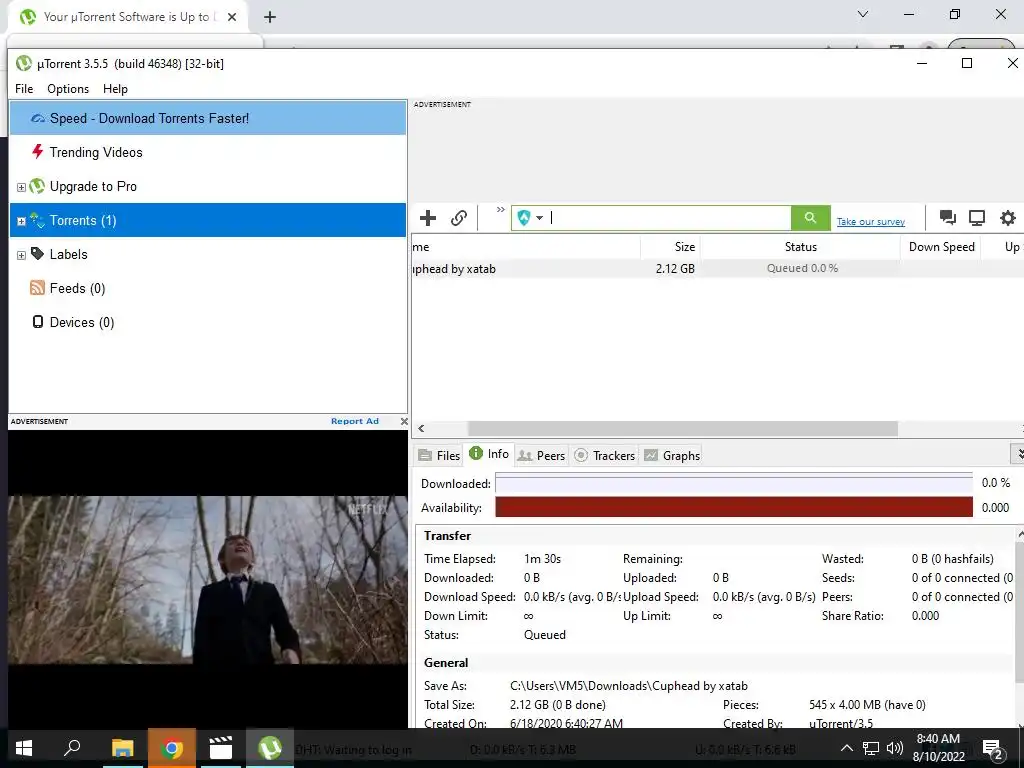
Task: Open the File menu
Action: point(24,89)
